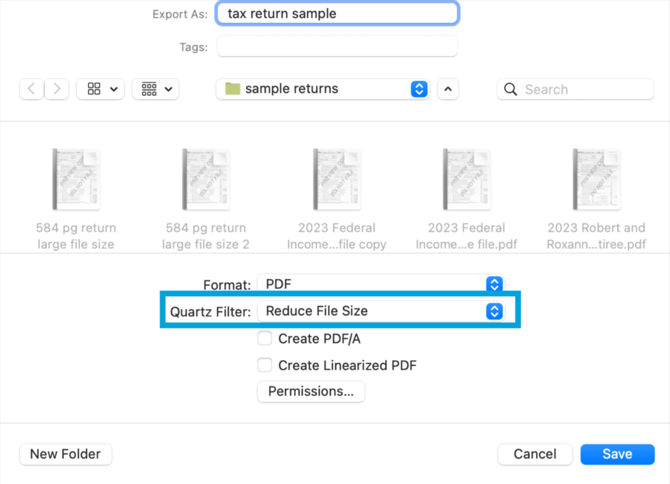The image size is (670, 484).
Task: Select the 2023 Robert and Roxann PDF file
Action: pyautogui.click(x=596, y=180)
